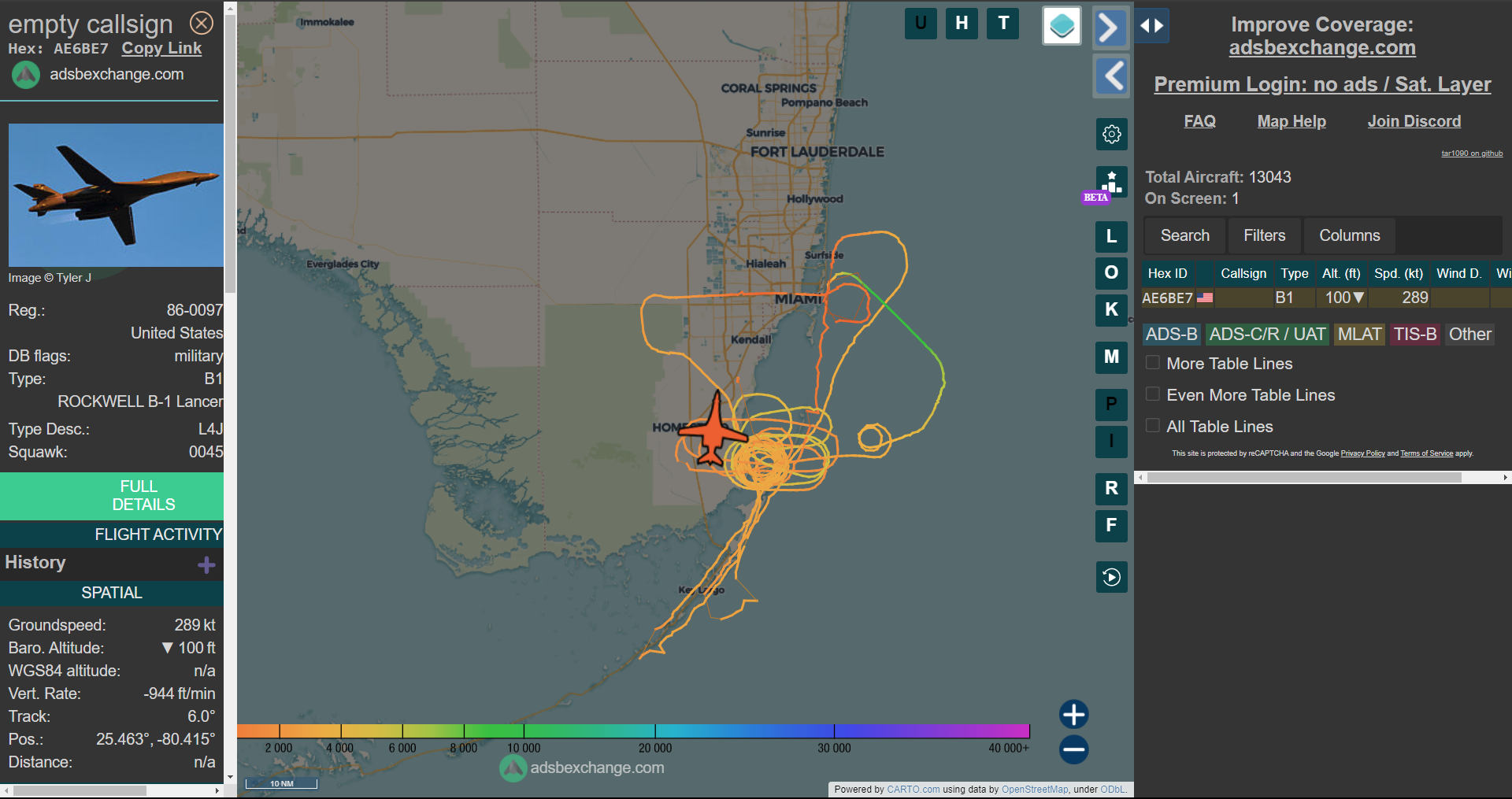Open the map layers selector
The image size is (1512, 799).
[x=1062, y=26]
